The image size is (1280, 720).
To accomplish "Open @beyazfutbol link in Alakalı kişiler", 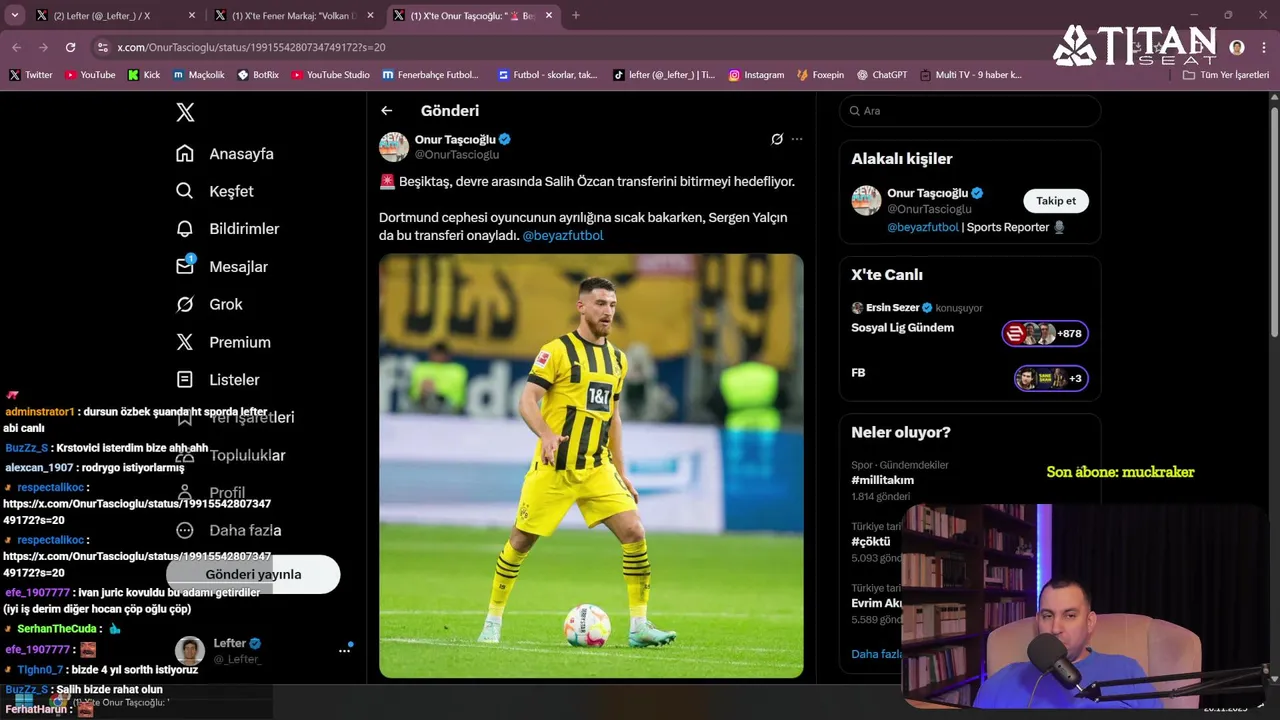I will click(x=923, y=227).
